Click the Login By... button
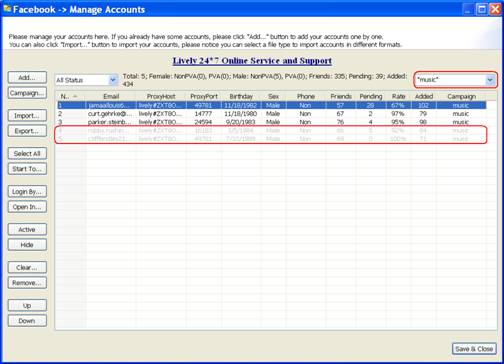 pos(27,192)
